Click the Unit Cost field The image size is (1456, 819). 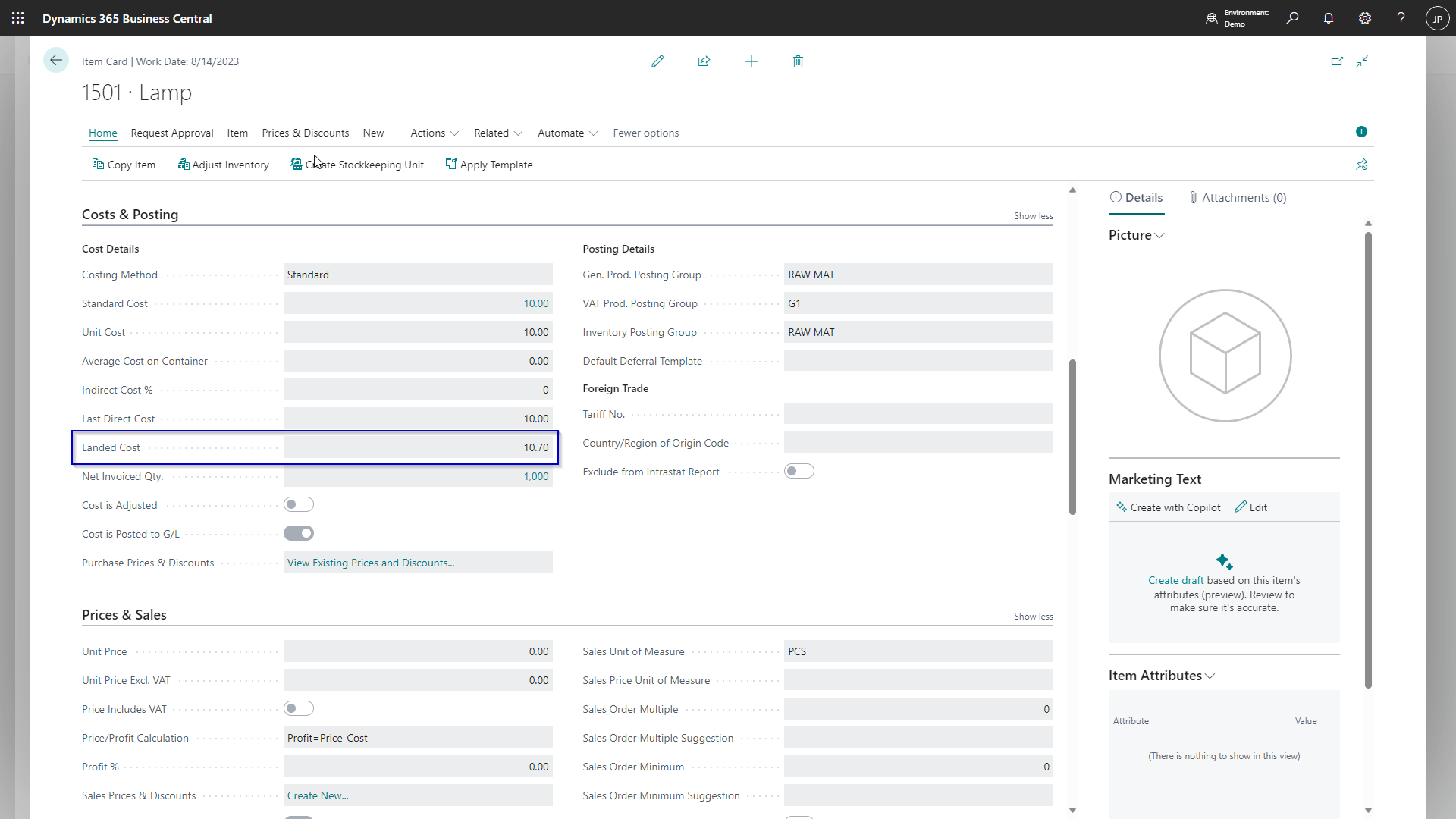point(418,332)
